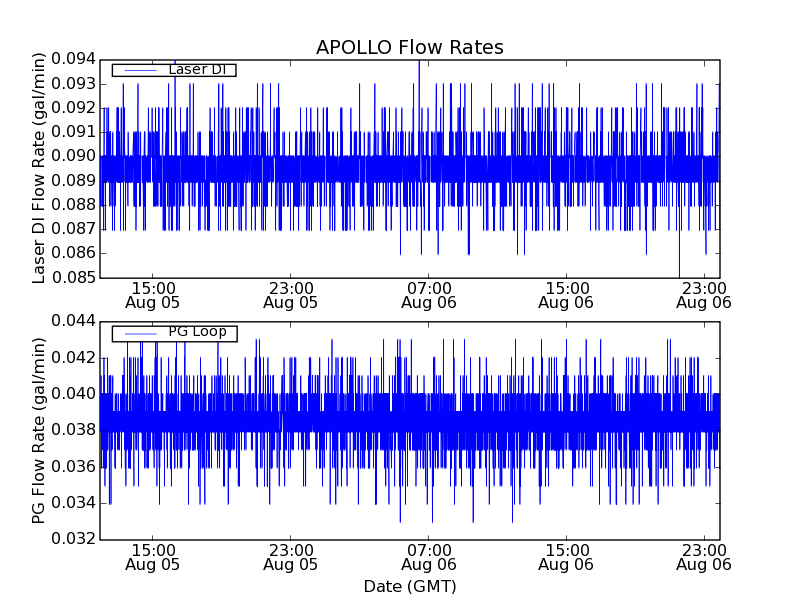Select the "PG Loop" legend label
800x600 pixels.
pos(197,332)
